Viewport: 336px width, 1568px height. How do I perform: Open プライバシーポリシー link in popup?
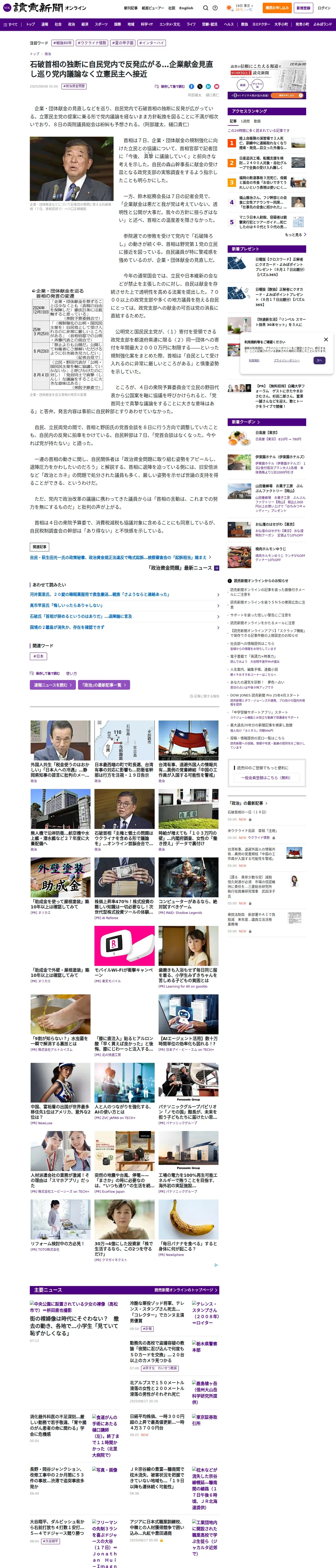tap(286, 360)
